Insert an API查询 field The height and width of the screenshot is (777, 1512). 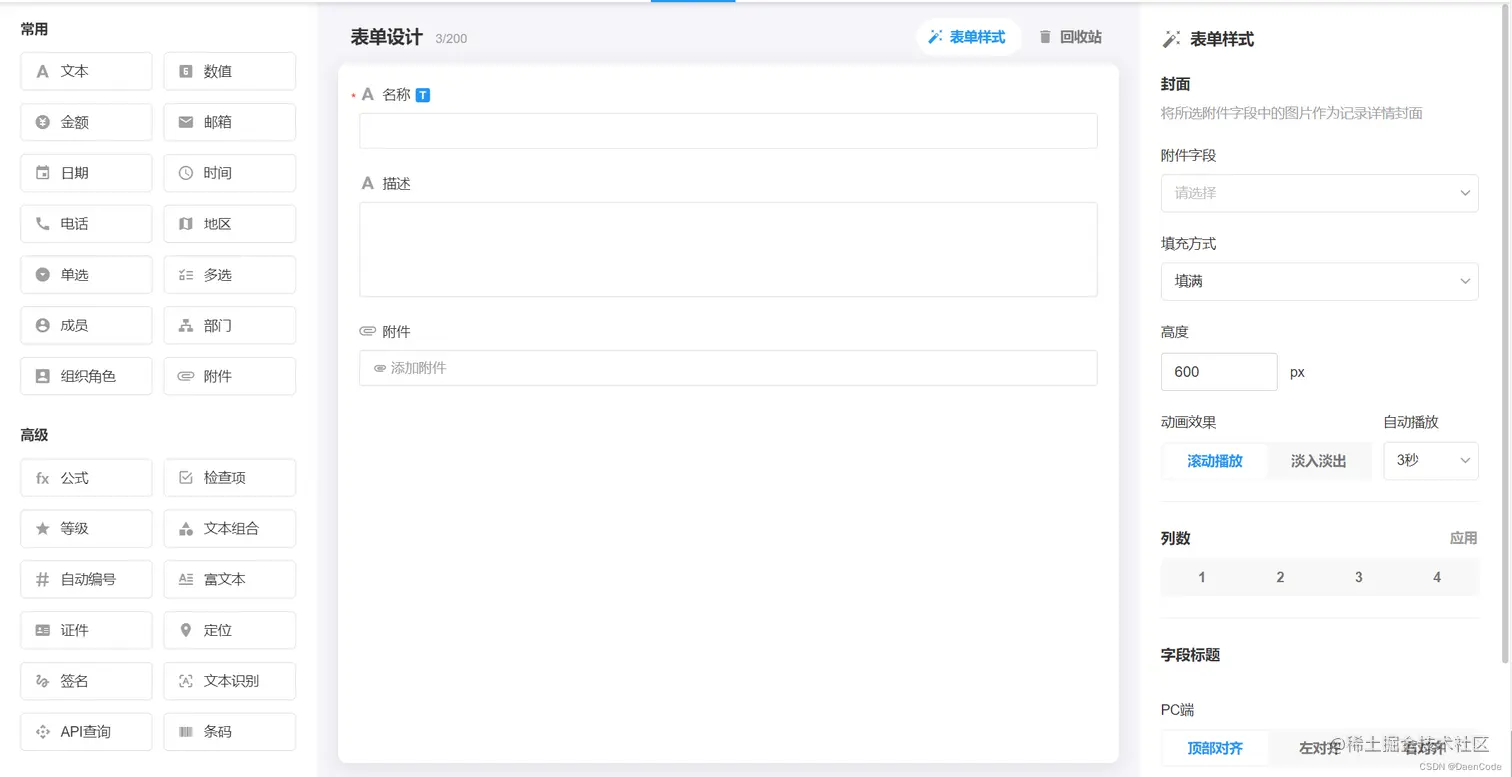[x=85, y=731]
